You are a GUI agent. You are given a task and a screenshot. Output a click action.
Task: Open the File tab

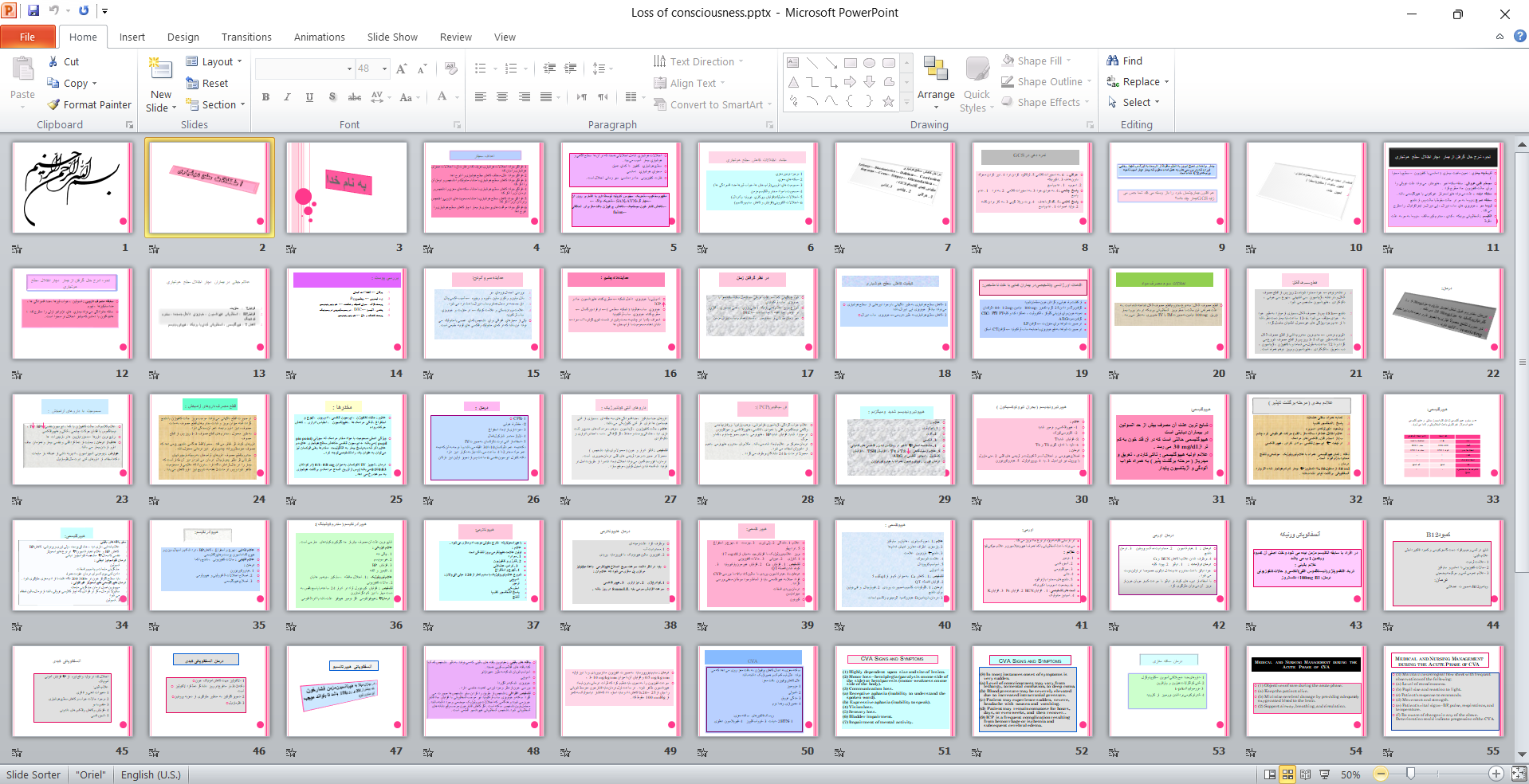28,37
